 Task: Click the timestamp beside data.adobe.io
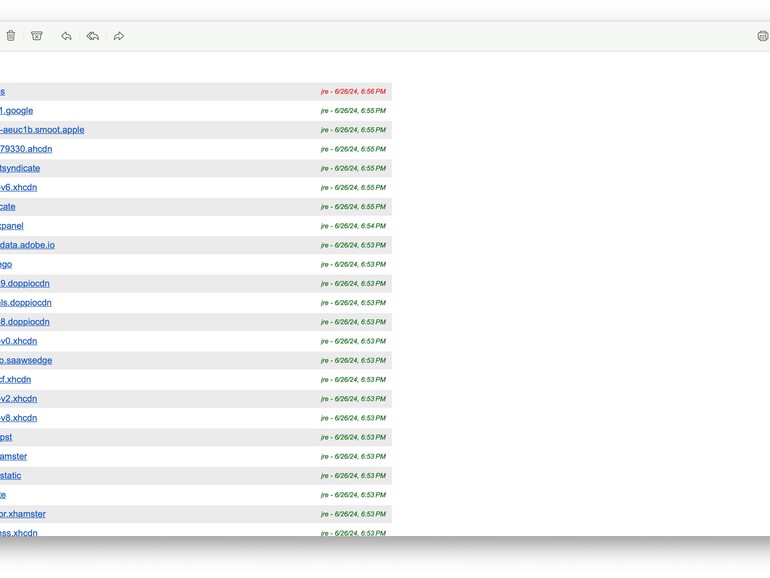click(x=353, y=245)
